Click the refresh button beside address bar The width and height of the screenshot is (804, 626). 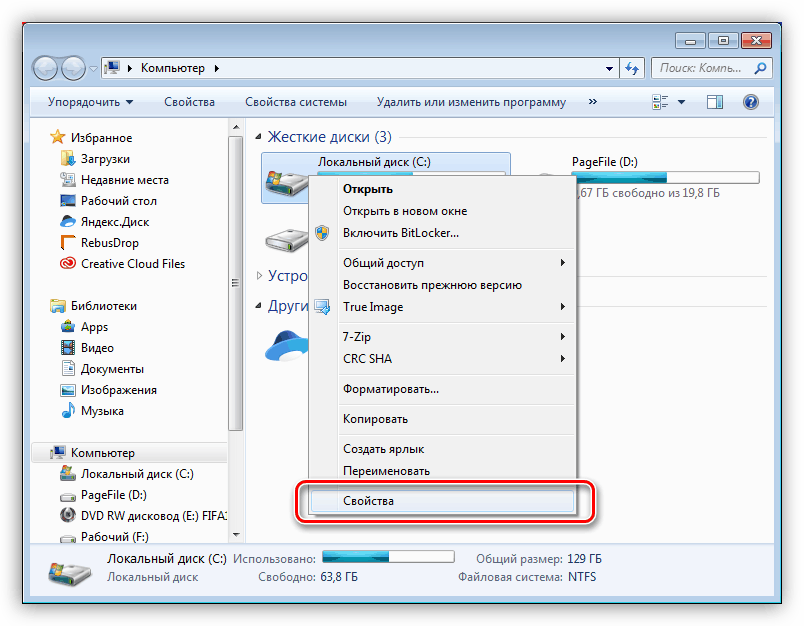tap(632, 68)
